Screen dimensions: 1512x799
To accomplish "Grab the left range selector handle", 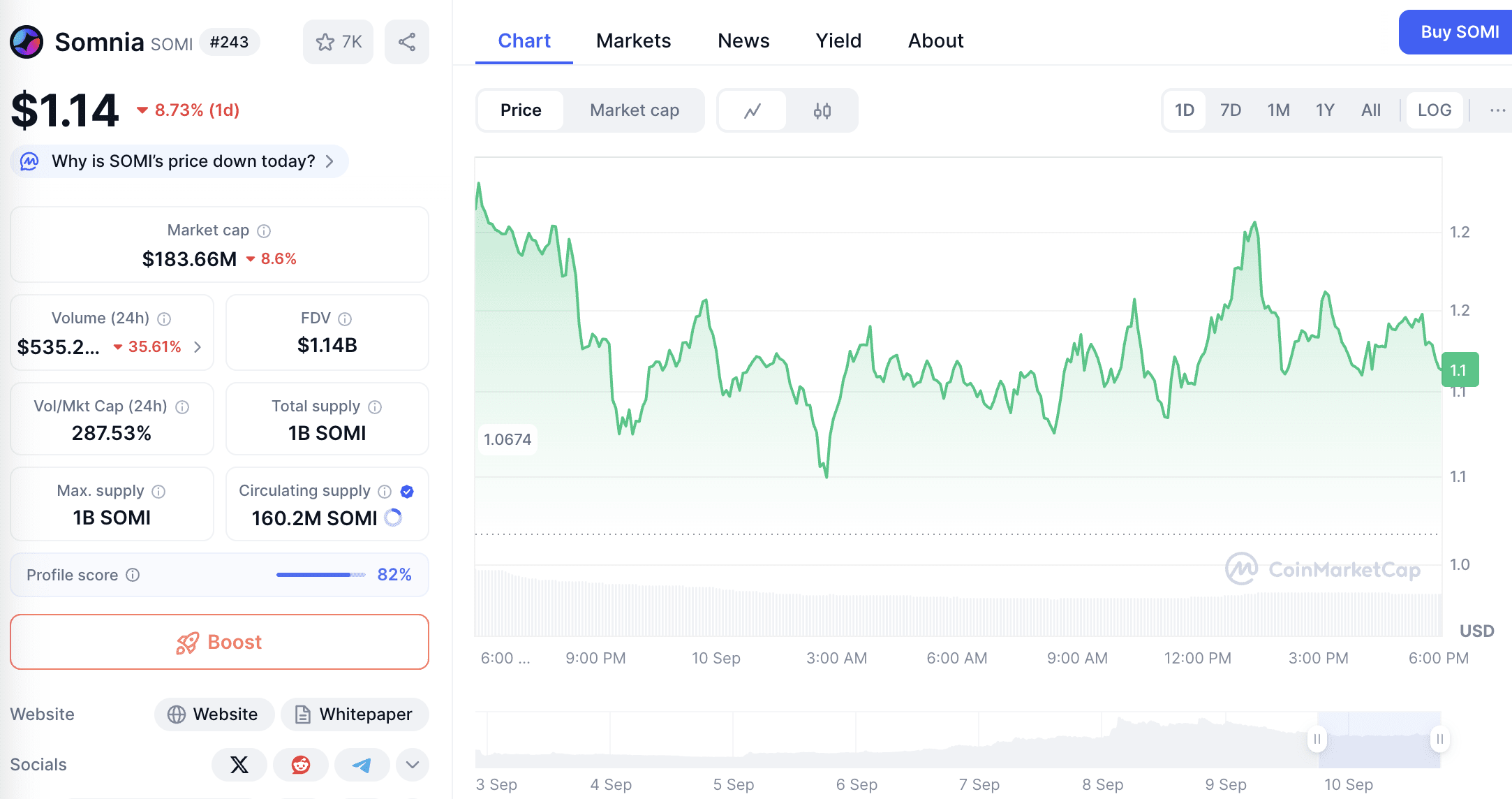I will pos(1317,739).
